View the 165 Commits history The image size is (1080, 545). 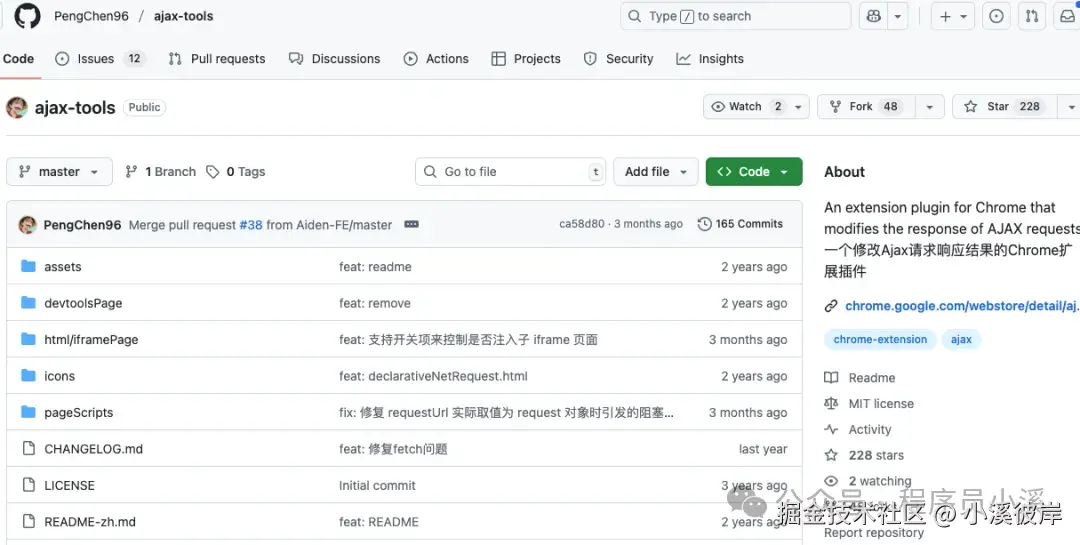(x=740, y=224)
